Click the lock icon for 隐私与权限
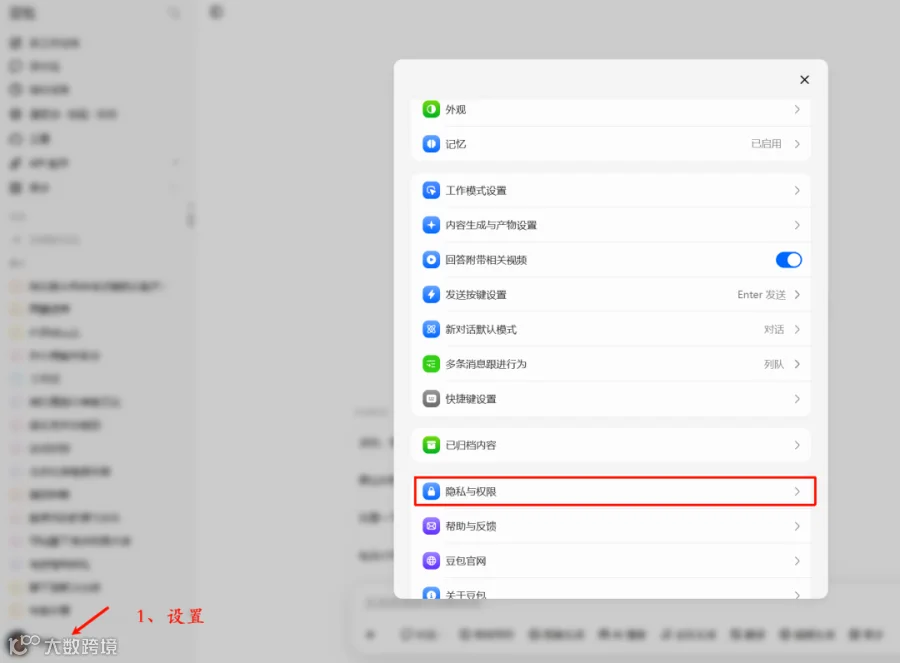 click(x=431, y=491)
